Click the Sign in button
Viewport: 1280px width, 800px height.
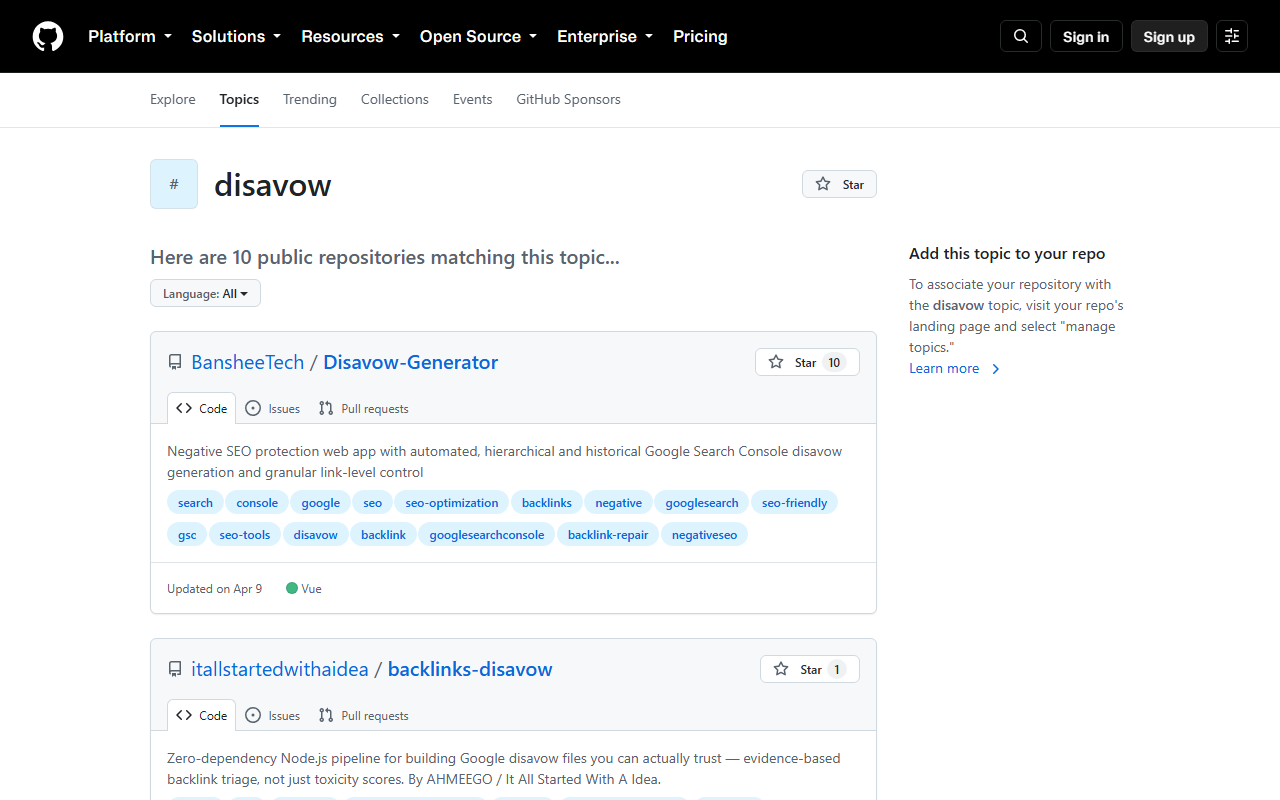(1086, 36)
